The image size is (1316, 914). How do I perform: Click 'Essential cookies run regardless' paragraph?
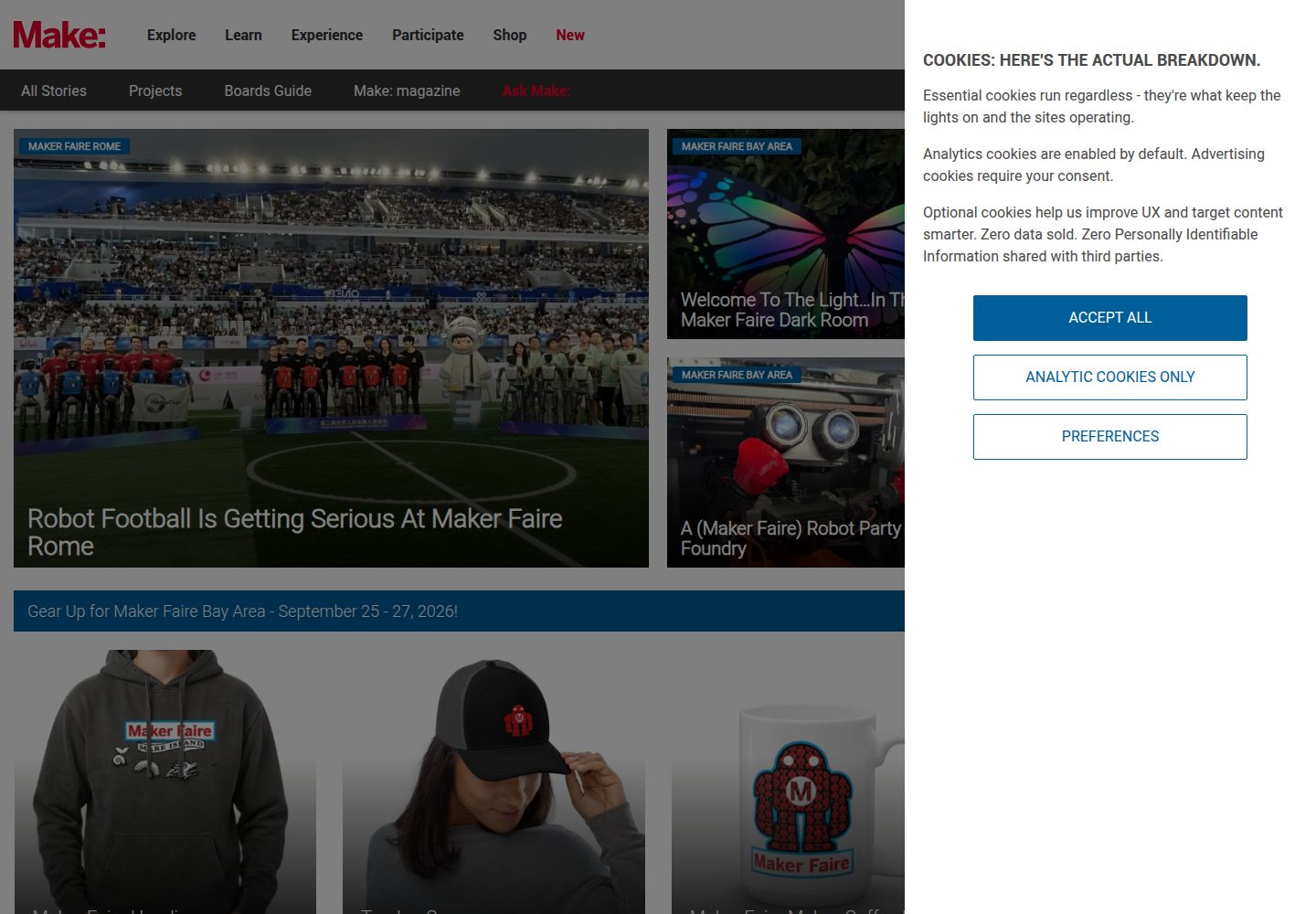click(x=1101, y=106)
